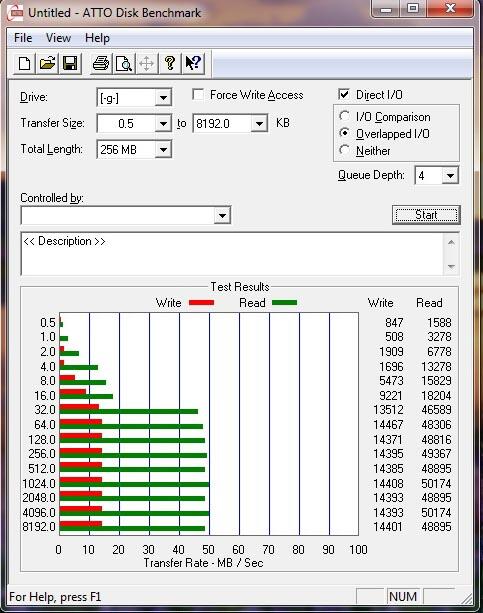Click the About question mark icon
Viewport: 483px width, 613px height.
170,63
